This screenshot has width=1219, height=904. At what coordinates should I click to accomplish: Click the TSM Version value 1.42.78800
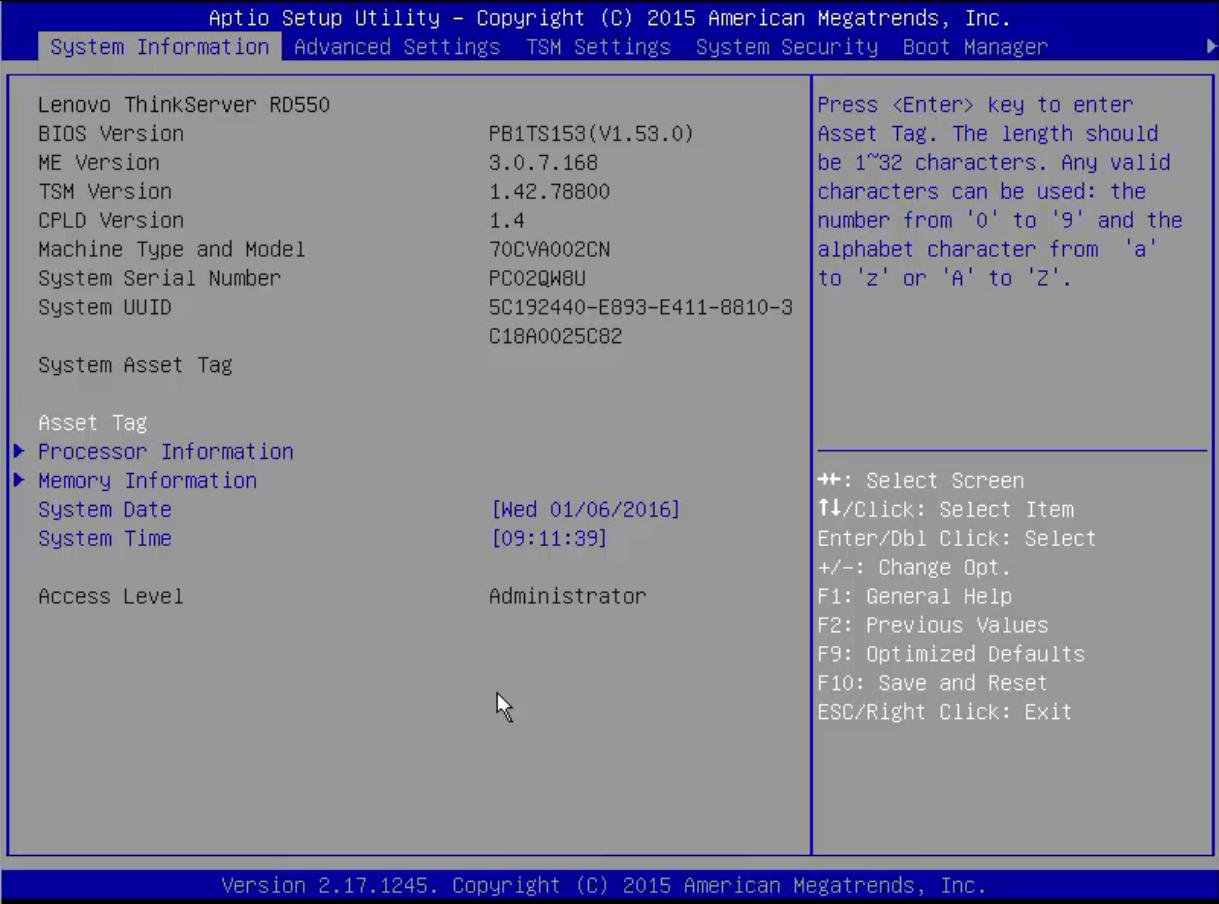[549, 191]
